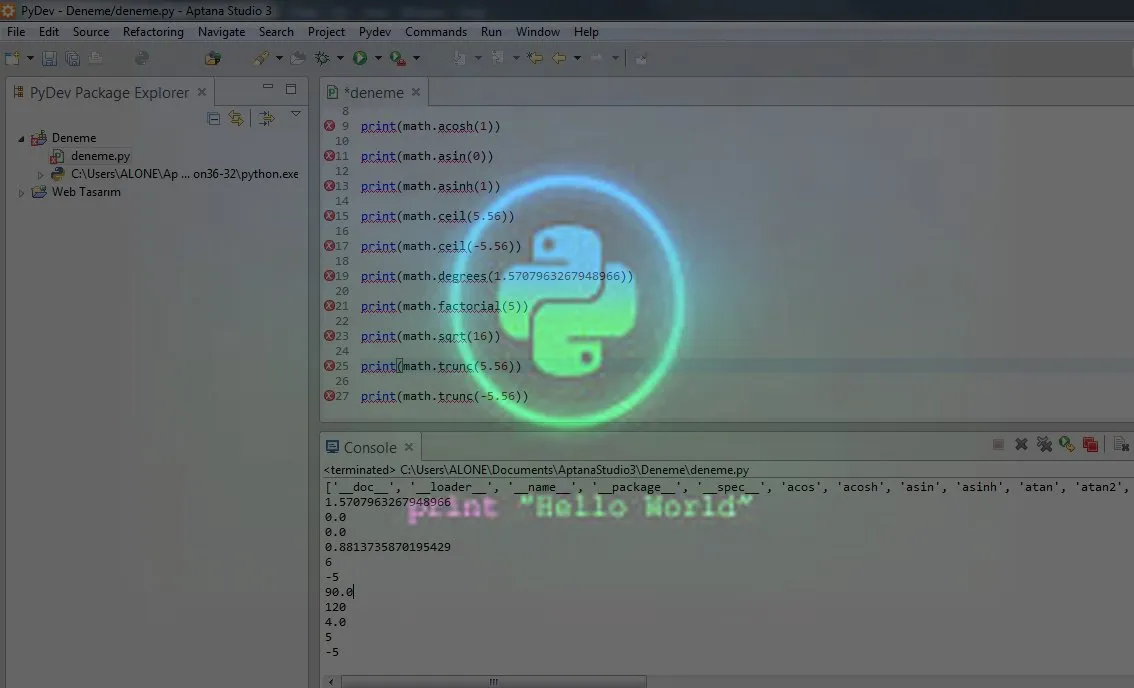Image resolution: width=1134 pixels, height=688 pixels.
Task: Start debugging with the bug icon
Action: (322, 59)
